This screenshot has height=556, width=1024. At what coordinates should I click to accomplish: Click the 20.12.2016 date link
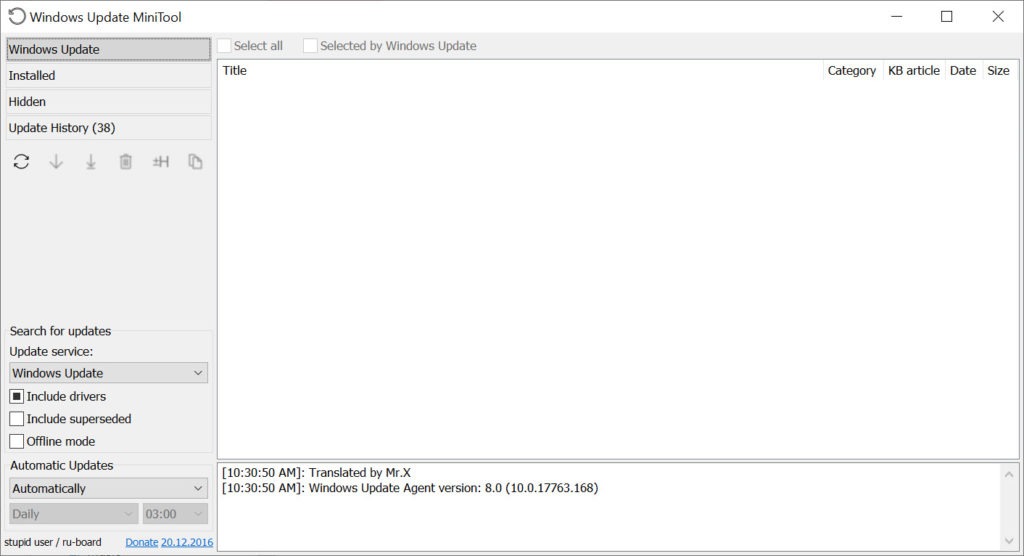click(x=187, y=542)
